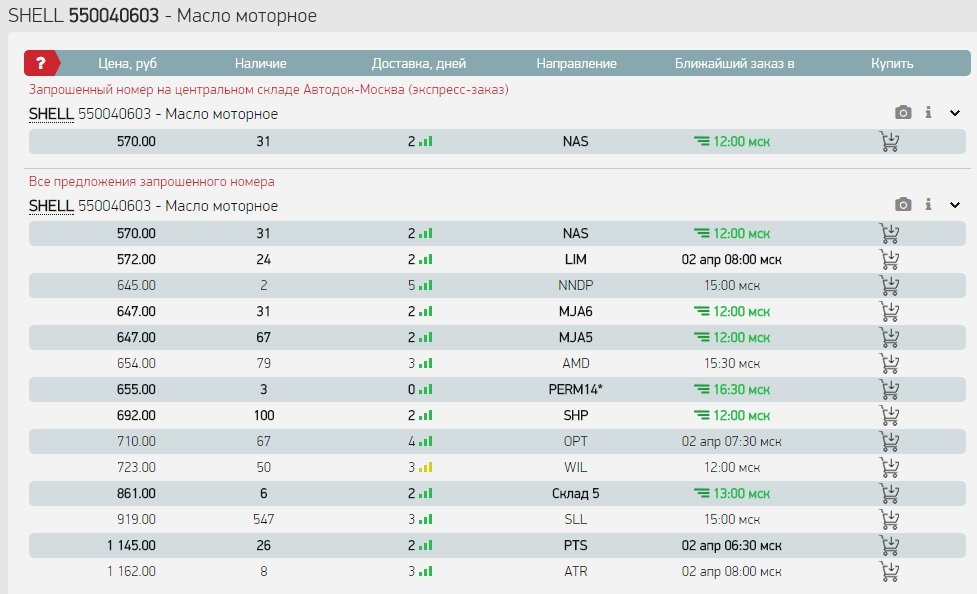Open SHELL brand link in express-order section
The width and height of the screenshot is (977, 594).
pos(51,114)
